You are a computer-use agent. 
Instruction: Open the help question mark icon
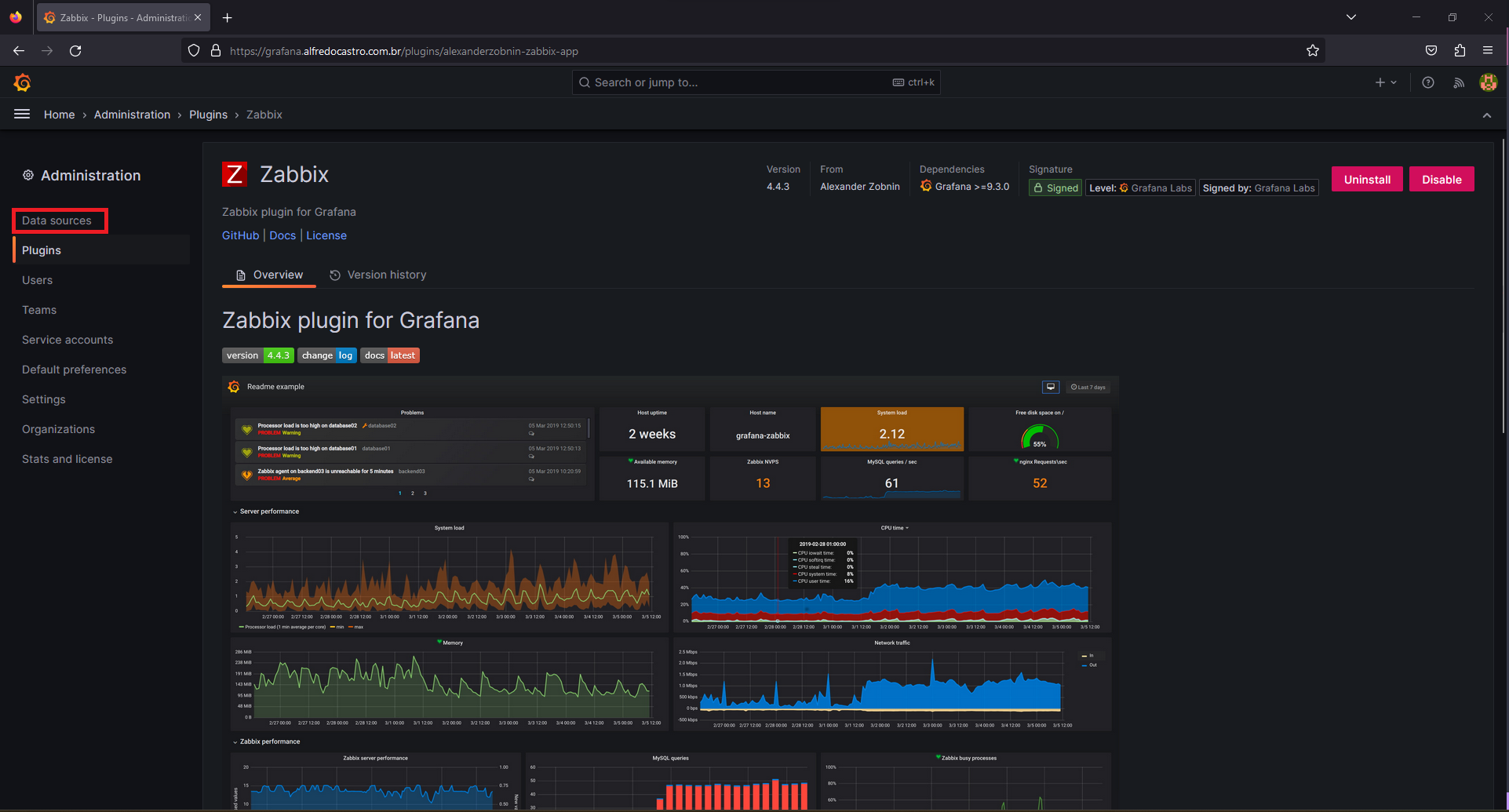(x=1428, y=82)
